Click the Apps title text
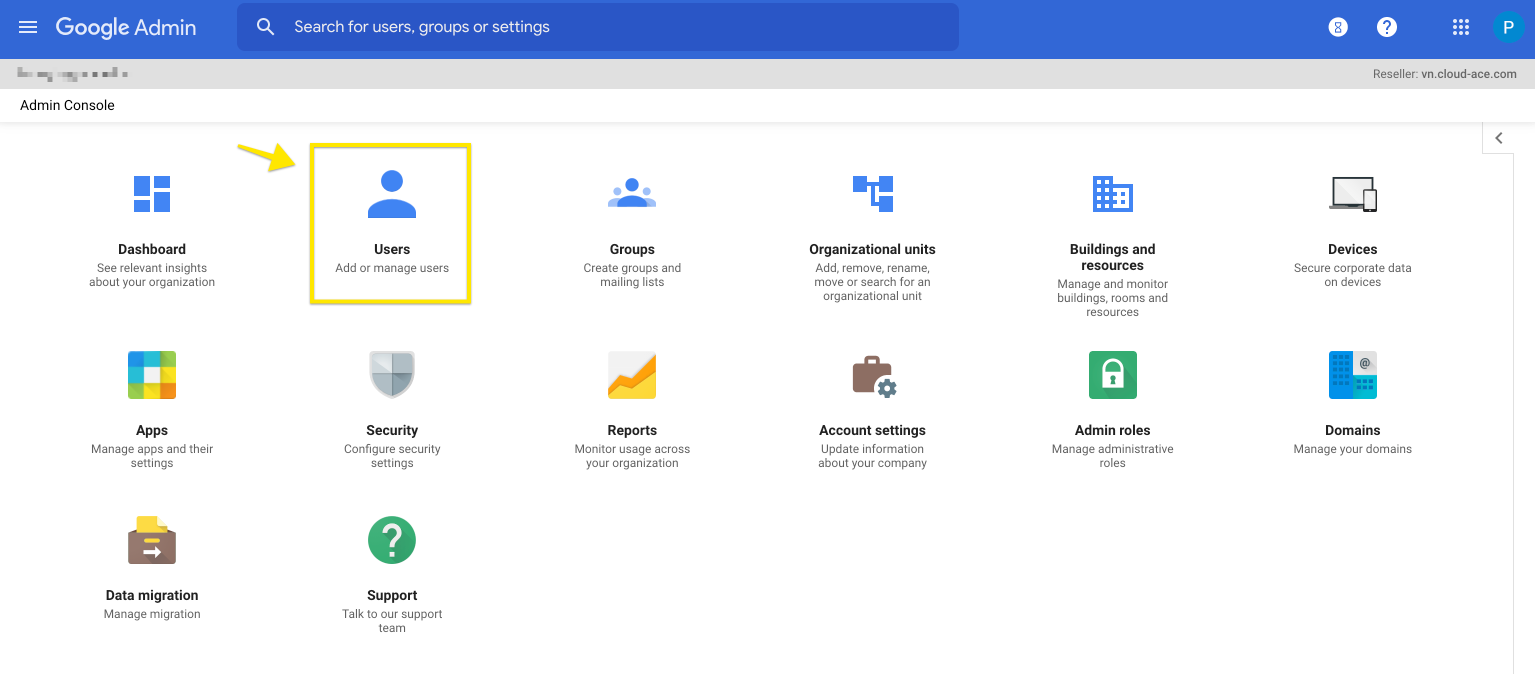 tap(152, 430)
